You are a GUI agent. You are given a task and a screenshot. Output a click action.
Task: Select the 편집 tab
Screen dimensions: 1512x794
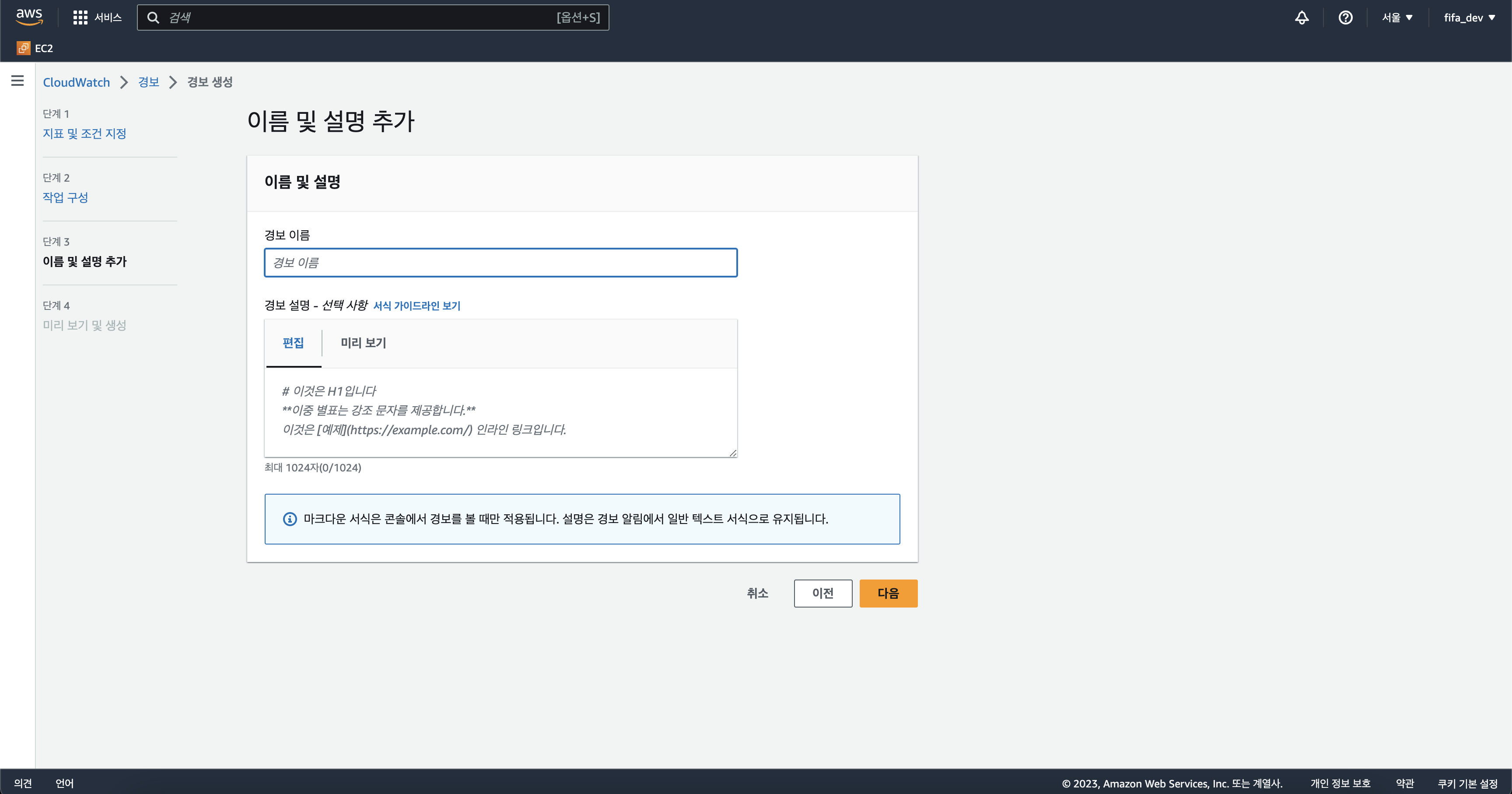coord(294,343)
